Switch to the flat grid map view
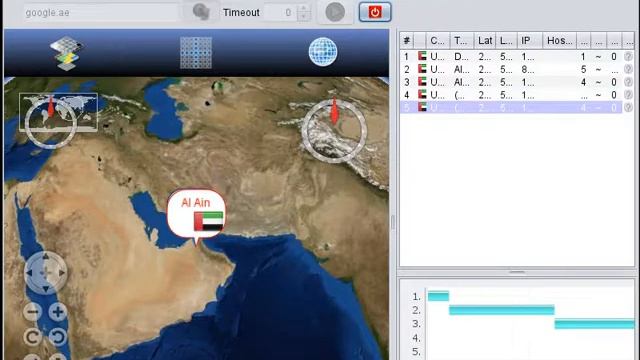Screen dimensions: 640x360 [196, 53]
